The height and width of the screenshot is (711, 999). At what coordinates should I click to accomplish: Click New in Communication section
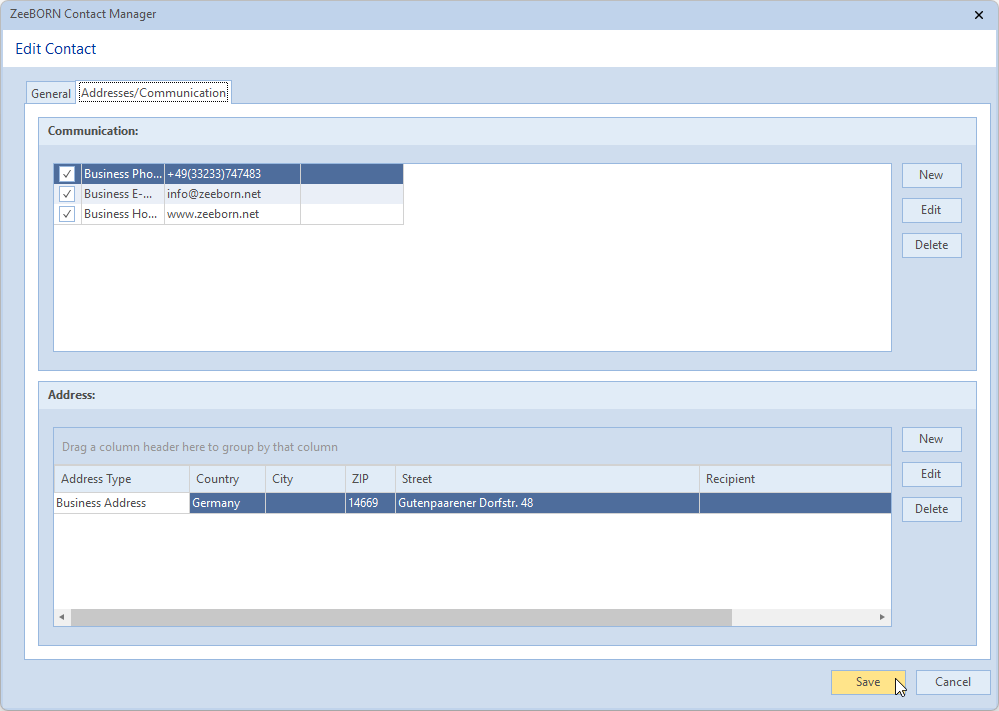[931, 175]
